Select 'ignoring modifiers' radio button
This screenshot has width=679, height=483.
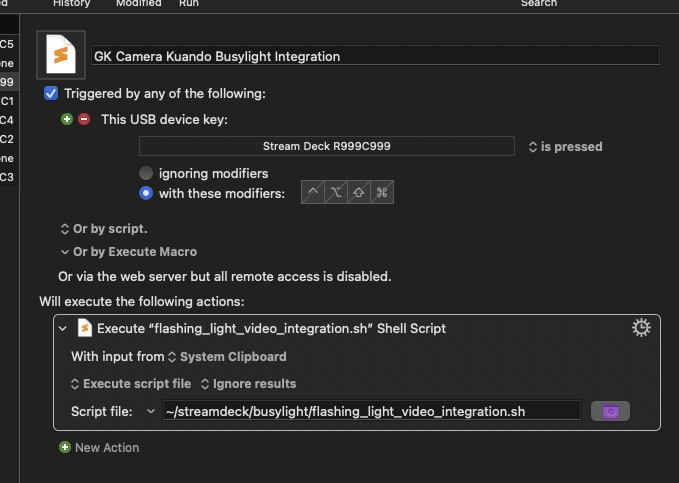click(146, 173)
